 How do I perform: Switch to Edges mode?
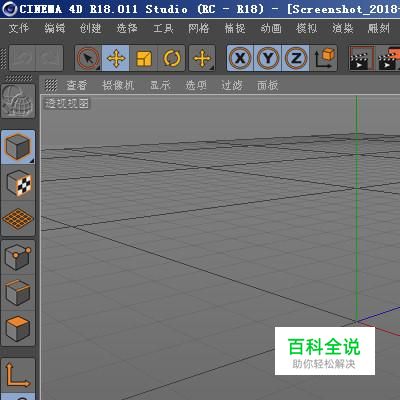tap(18, 293)
